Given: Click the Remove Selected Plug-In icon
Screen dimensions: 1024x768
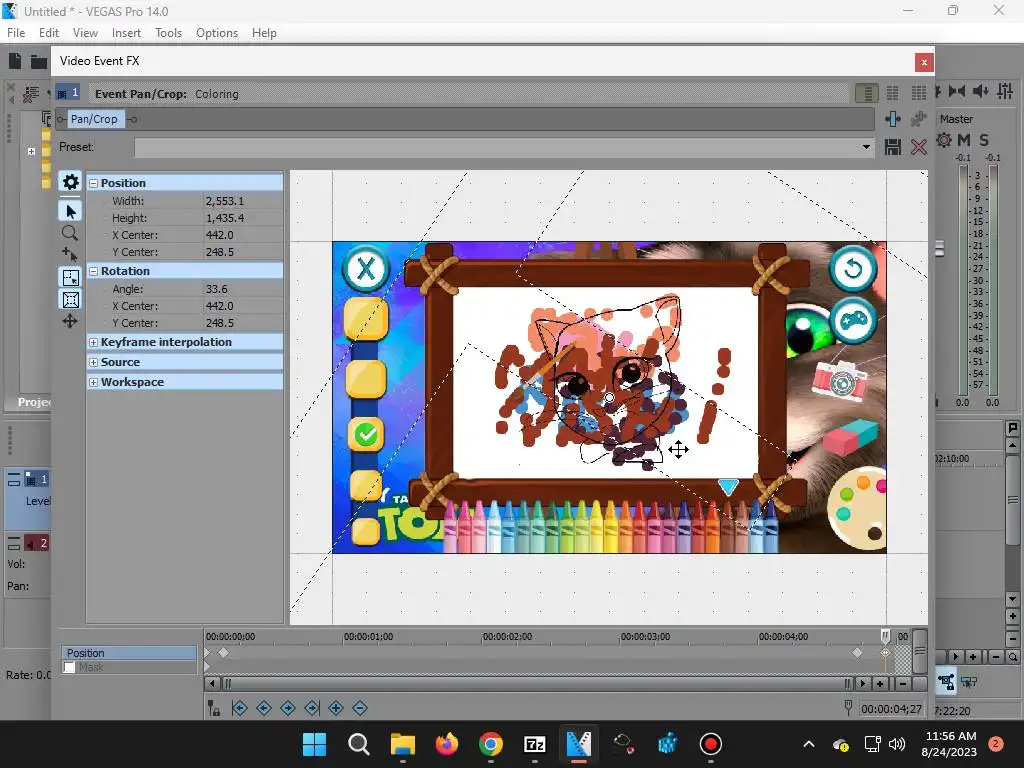Looking at the screenshot, I should (x=919, y=119).
